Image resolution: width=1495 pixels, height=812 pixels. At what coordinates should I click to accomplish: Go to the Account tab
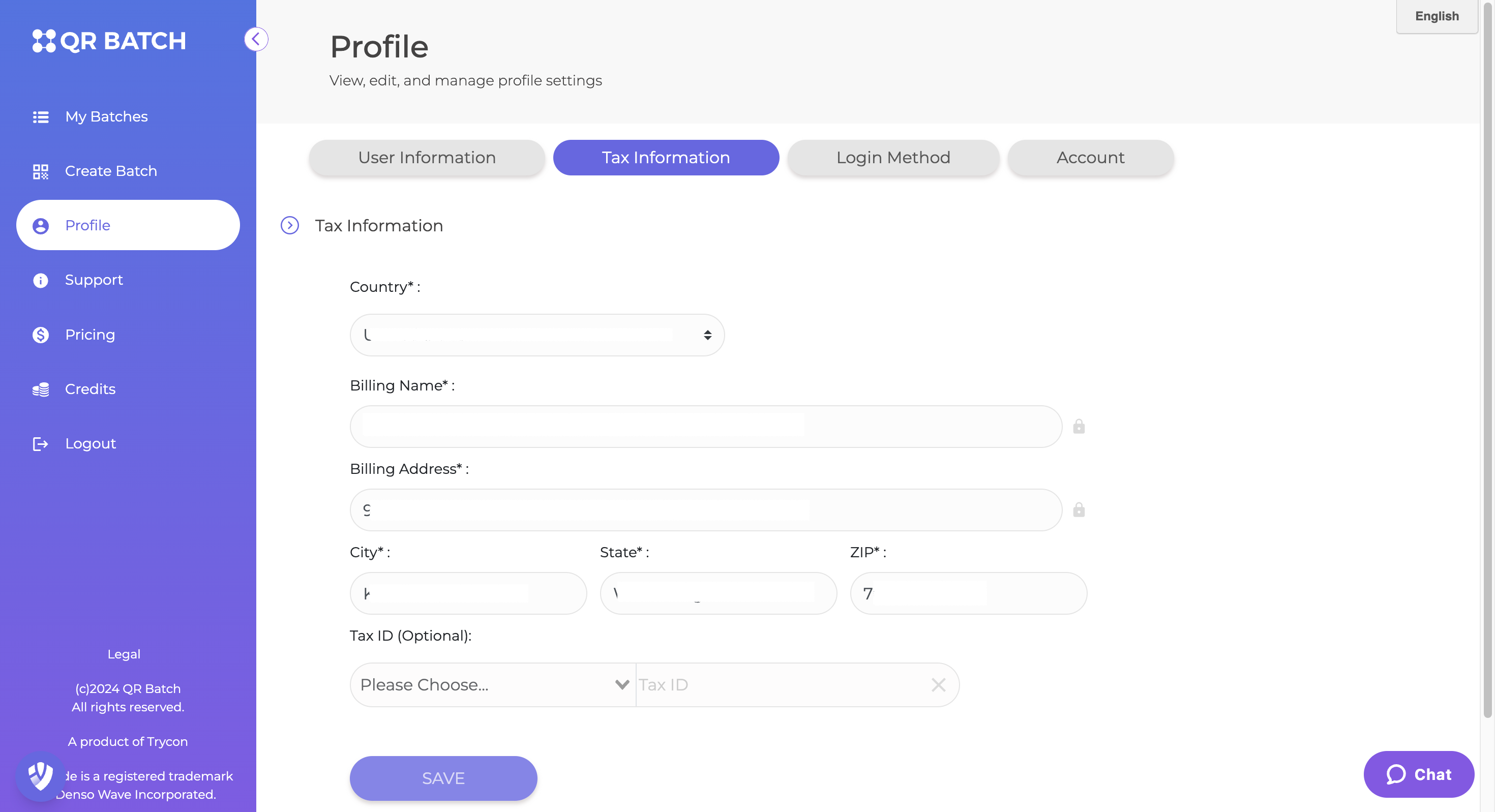pyautogui.click(x=1091, y=157)
